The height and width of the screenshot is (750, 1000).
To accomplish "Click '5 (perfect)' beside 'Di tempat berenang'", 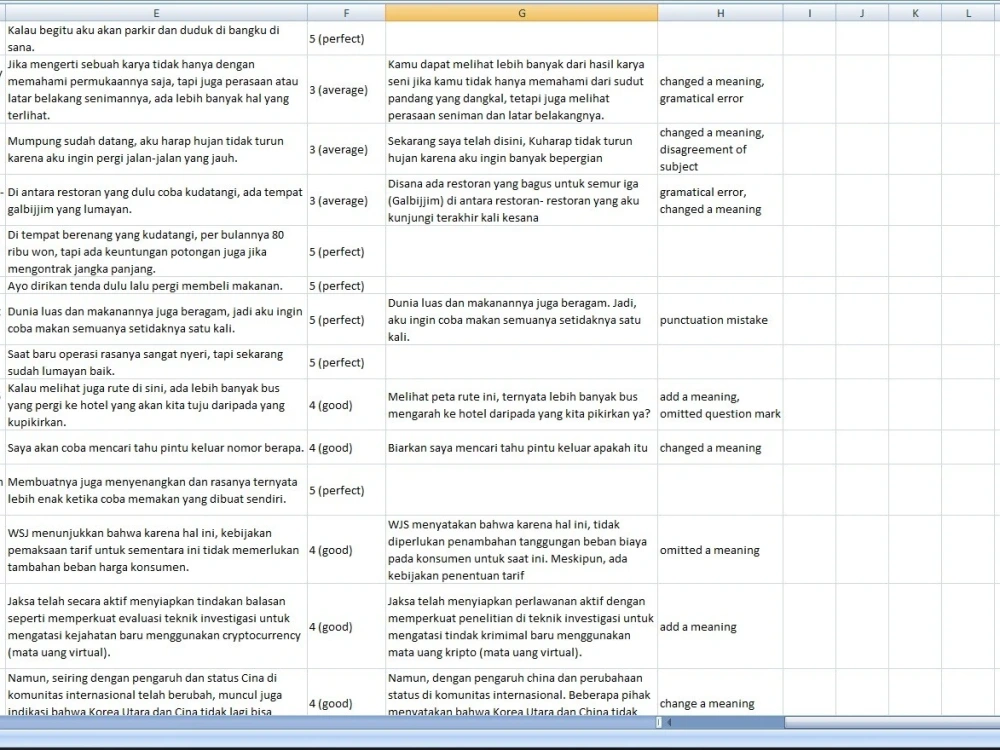I will point(346,251).
